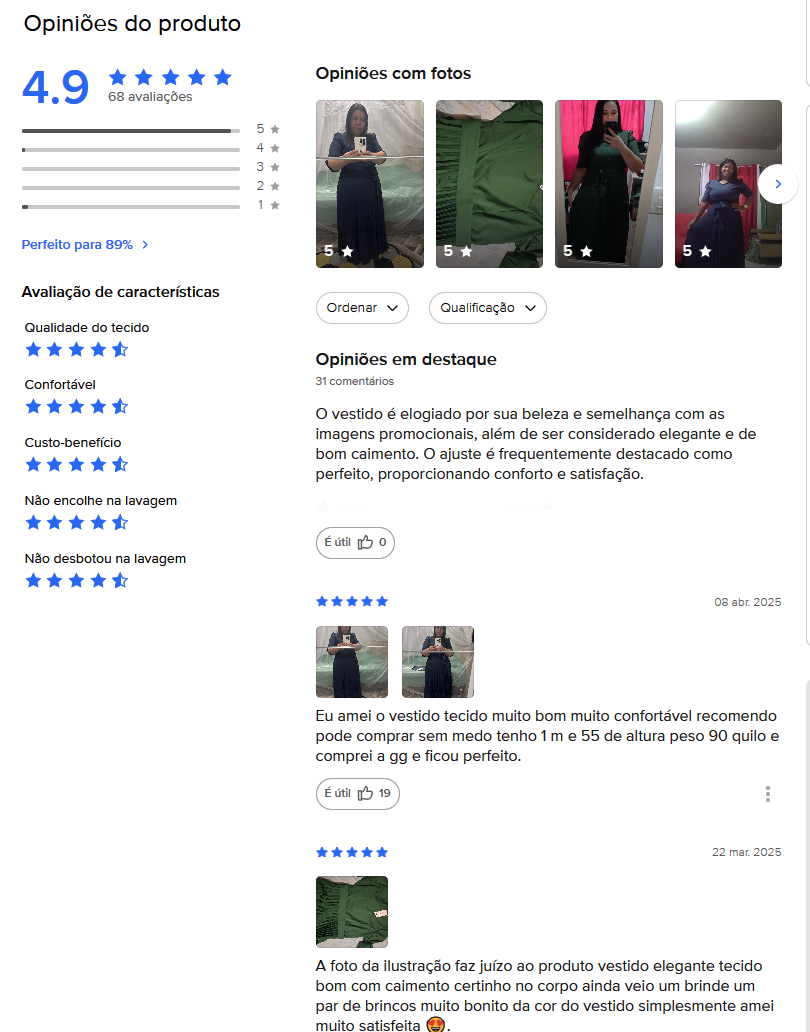
Task: Click the 68 avaliações count text
Action: 150,97
